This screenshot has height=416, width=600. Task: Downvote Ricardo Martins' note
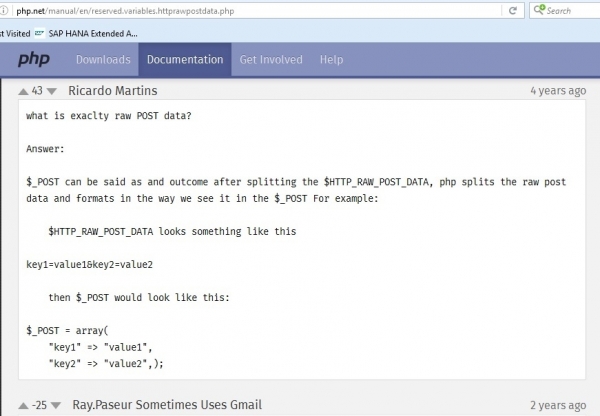tap(53, 91)
